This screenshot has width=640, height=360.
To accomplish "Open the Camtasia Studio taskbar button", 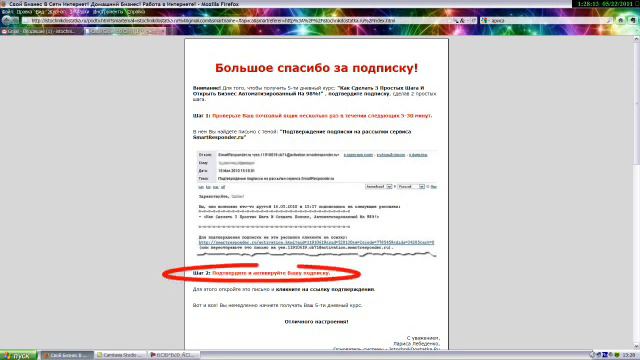I will 120,356.
